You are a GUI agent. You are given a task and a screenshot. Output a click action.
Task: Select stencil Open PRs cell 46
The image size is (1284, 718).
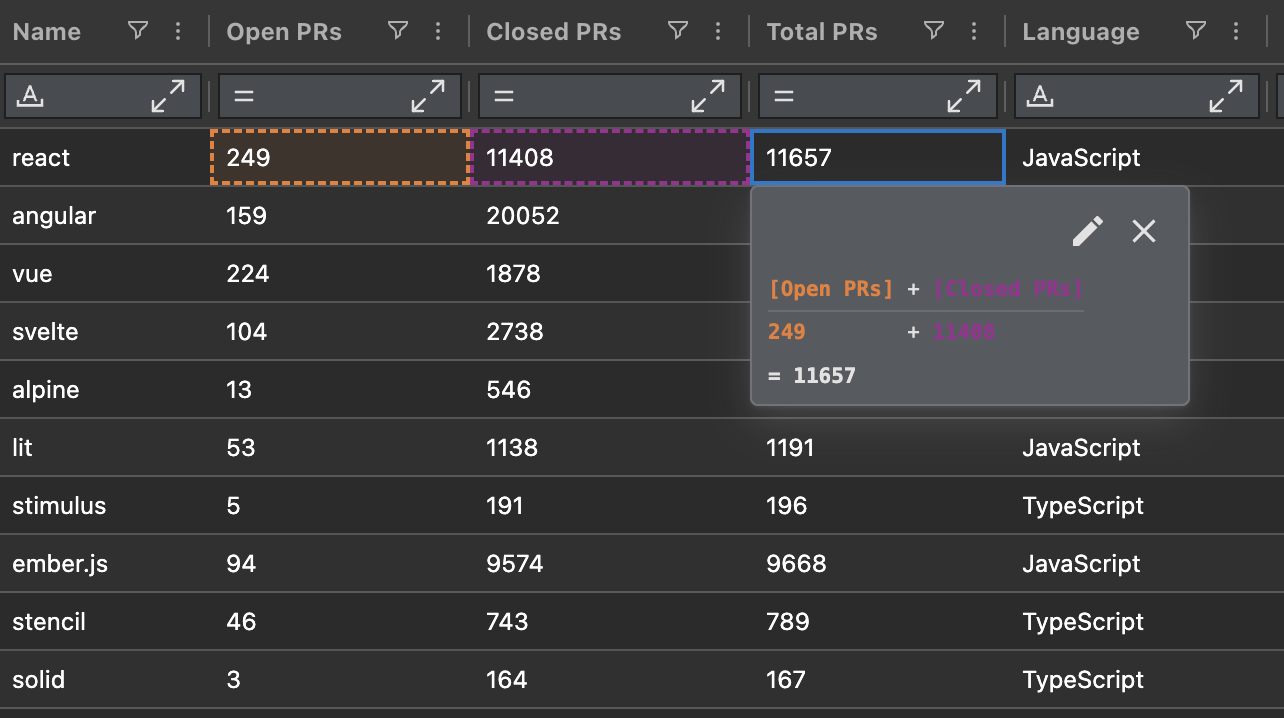(x=339, y=621)
